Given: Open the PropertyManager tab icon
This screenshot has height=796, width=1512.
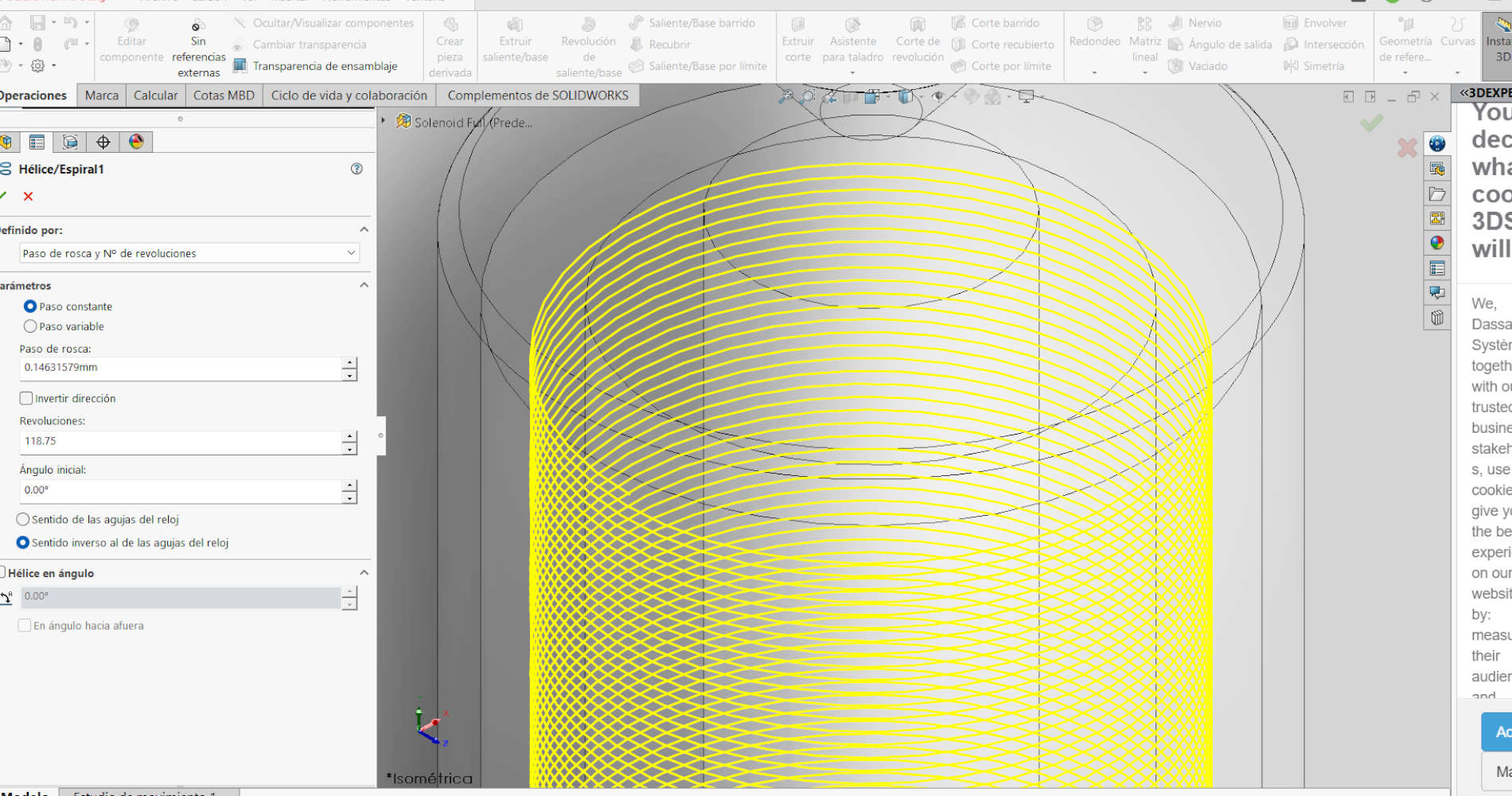Looking at the screenshot, I should point(37,142).
